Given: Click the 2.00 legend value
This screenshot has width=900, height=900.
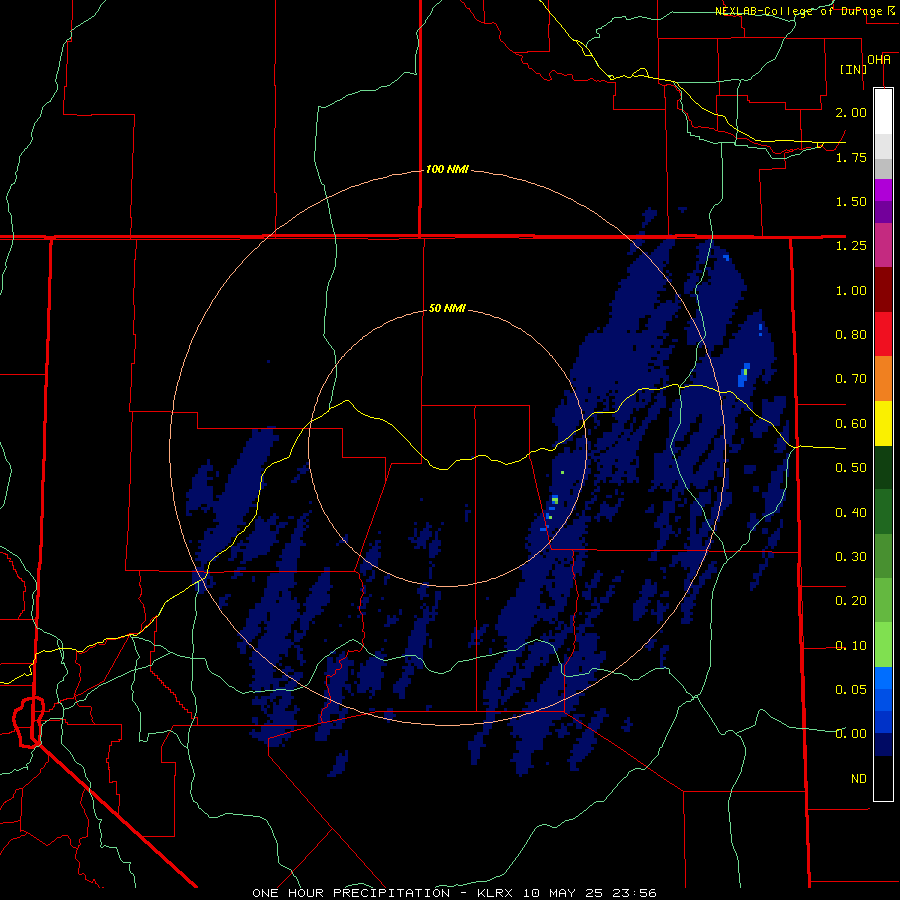Looking at the screenshot, I should (851, 112).
